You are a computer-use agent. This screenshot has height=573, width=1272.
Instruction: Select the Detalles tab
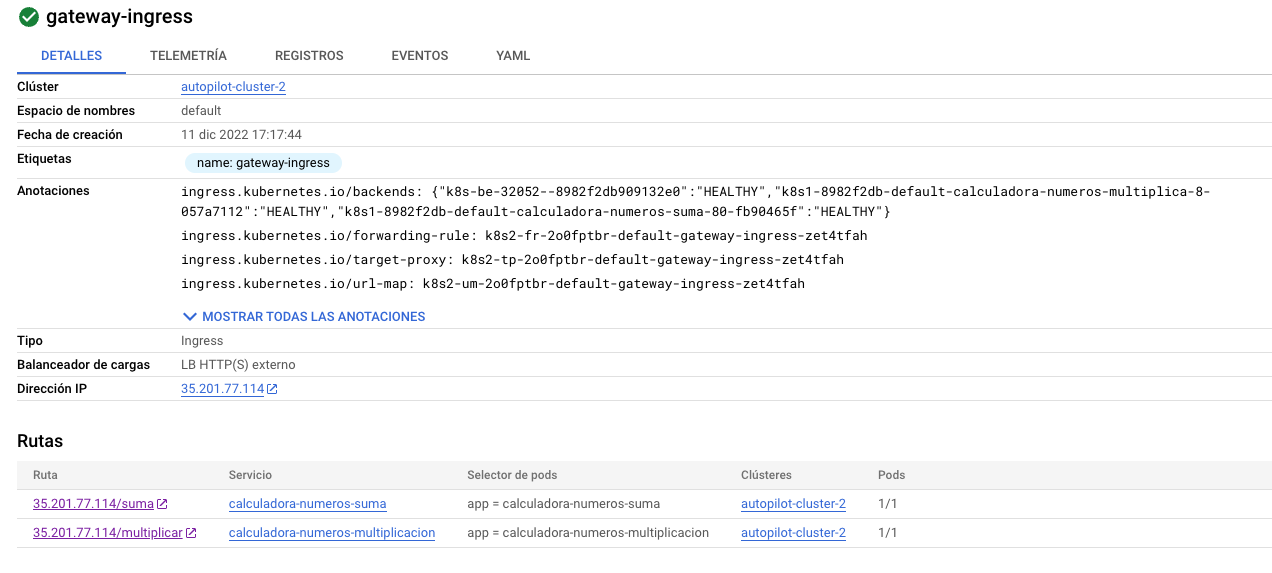click(71, 56)
